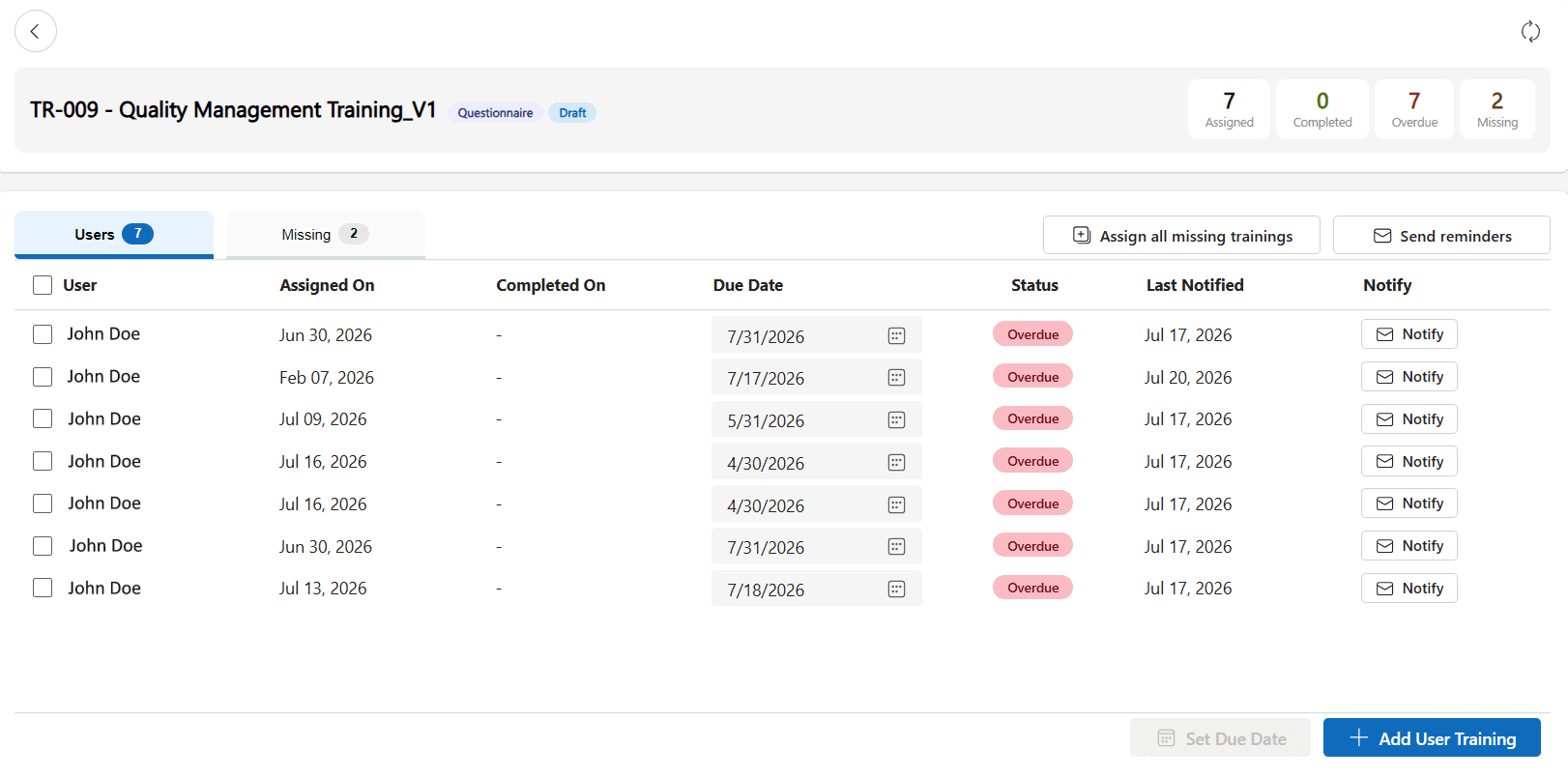Viewport: 1568px width, 777px height.
Task: Click the training title TR-009 Quality Management Training_V1
Action: [233, 110]
